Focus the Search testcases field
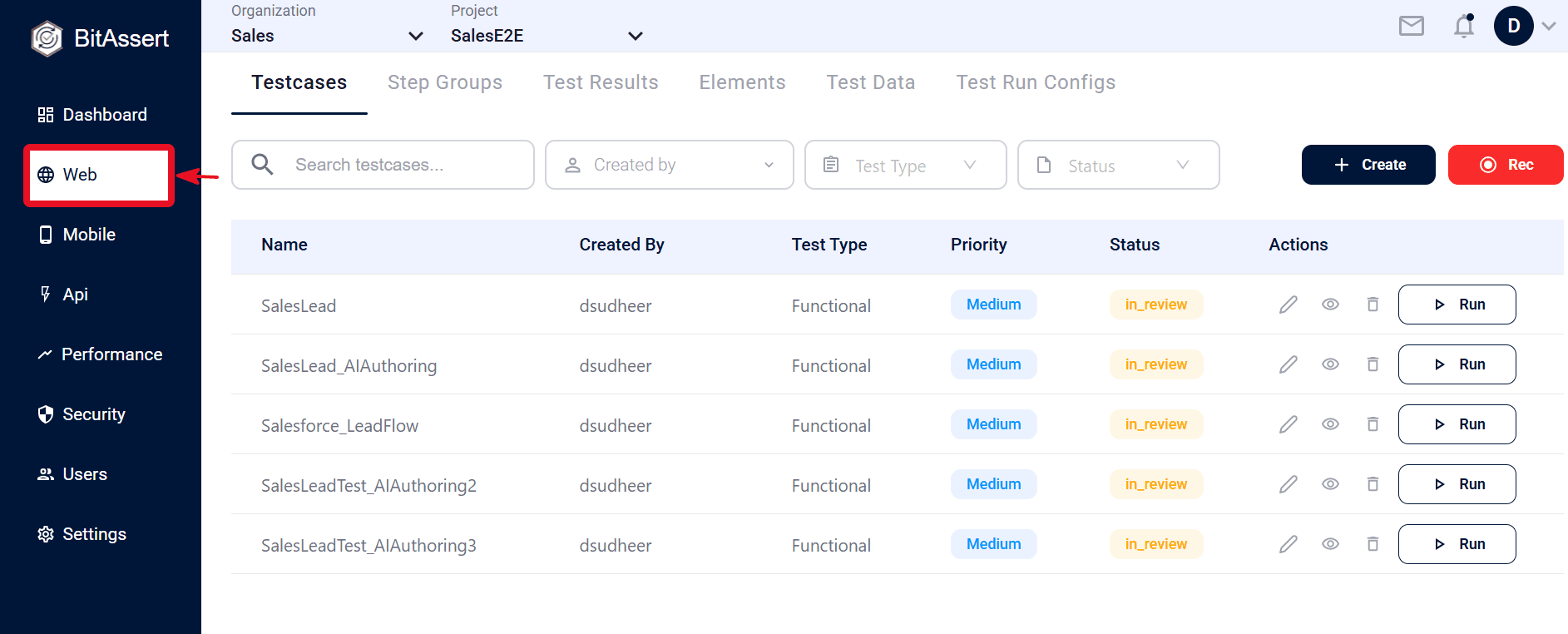The image size is (1568, 634). [383, 165]
